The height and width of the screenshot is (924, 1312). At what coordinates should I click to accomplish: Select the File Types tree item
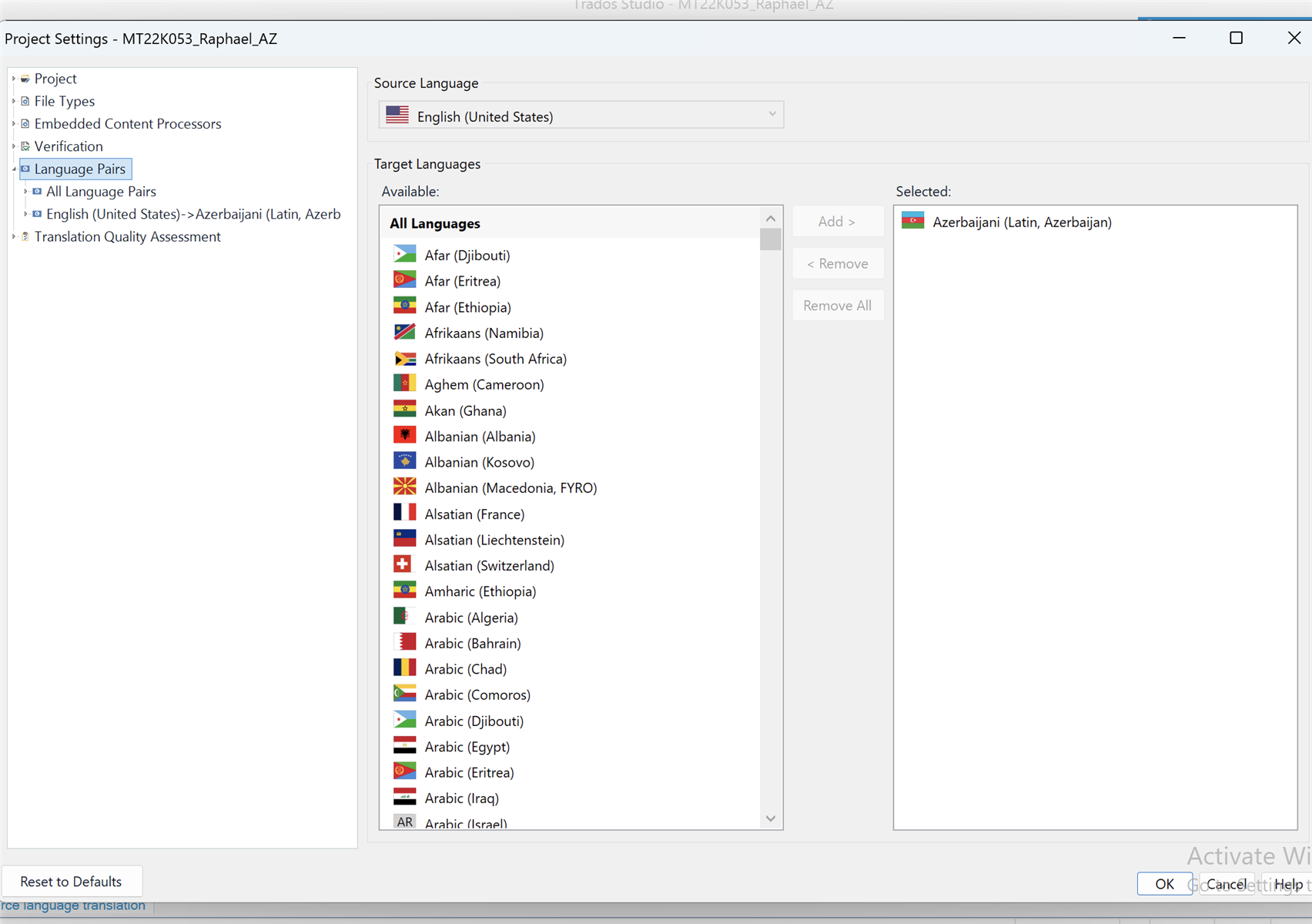(65, 101)
